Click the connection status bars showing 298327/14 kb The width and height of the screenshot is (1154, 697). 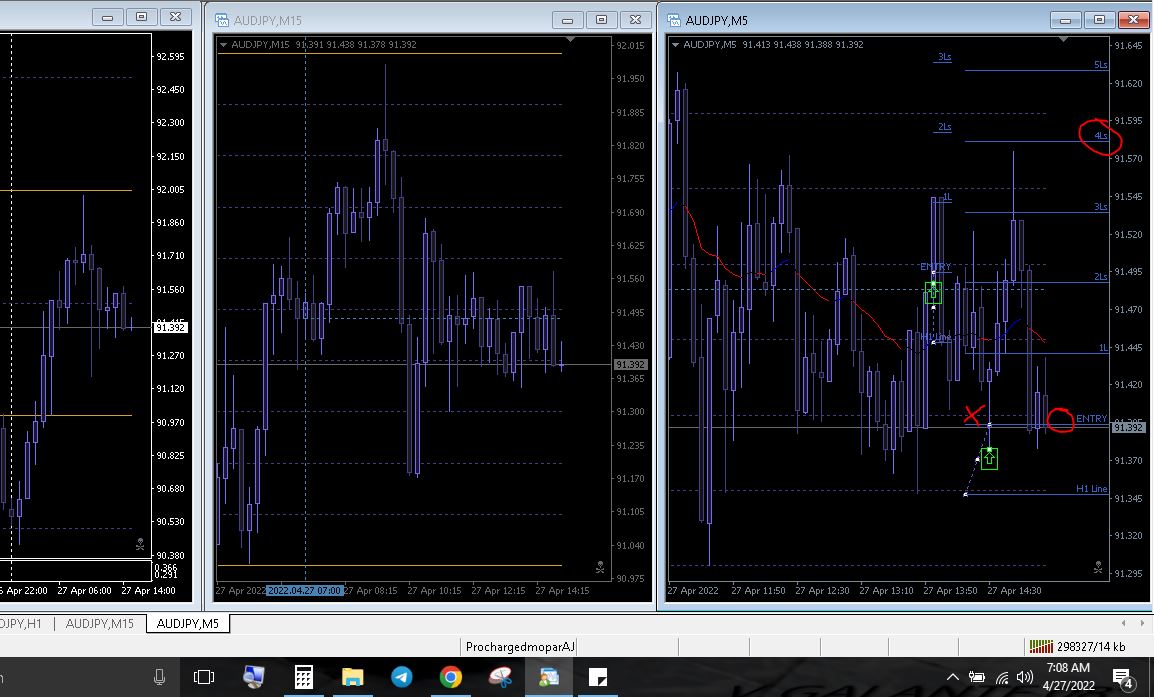pyautogui.click(x=1042, y=647)
